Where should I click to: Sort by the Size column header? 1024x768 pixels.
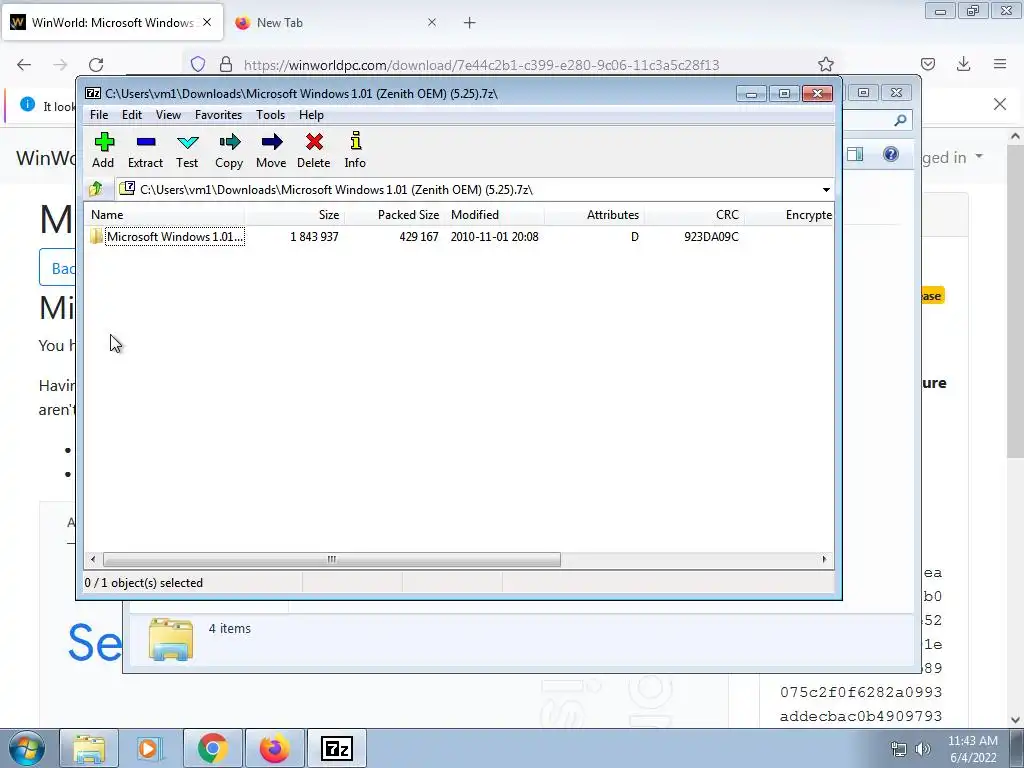[294, 215]
